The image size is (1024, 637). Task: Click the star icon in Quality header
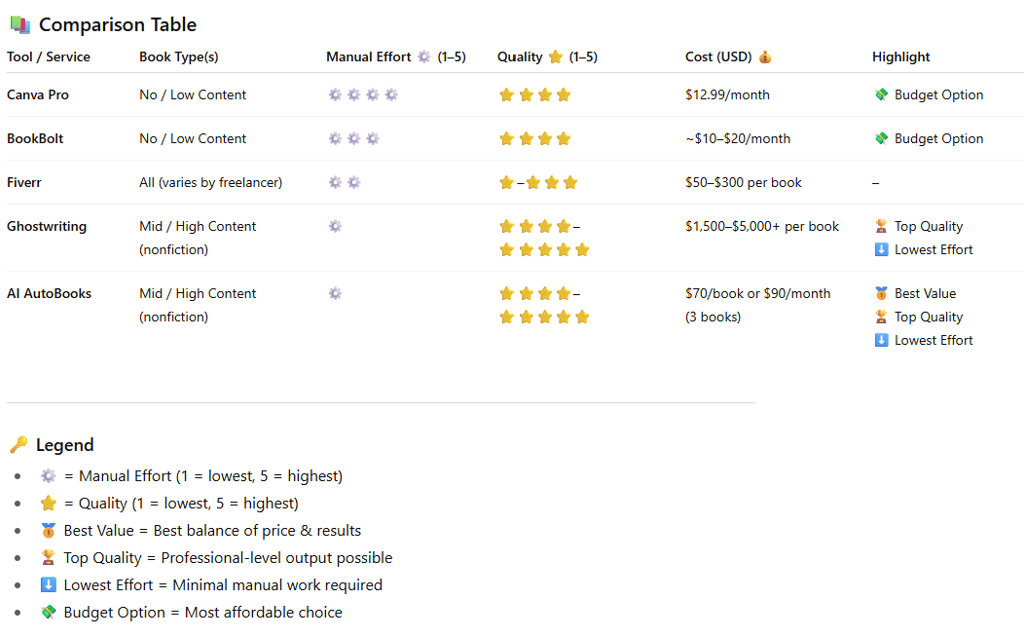click(555, 57)
